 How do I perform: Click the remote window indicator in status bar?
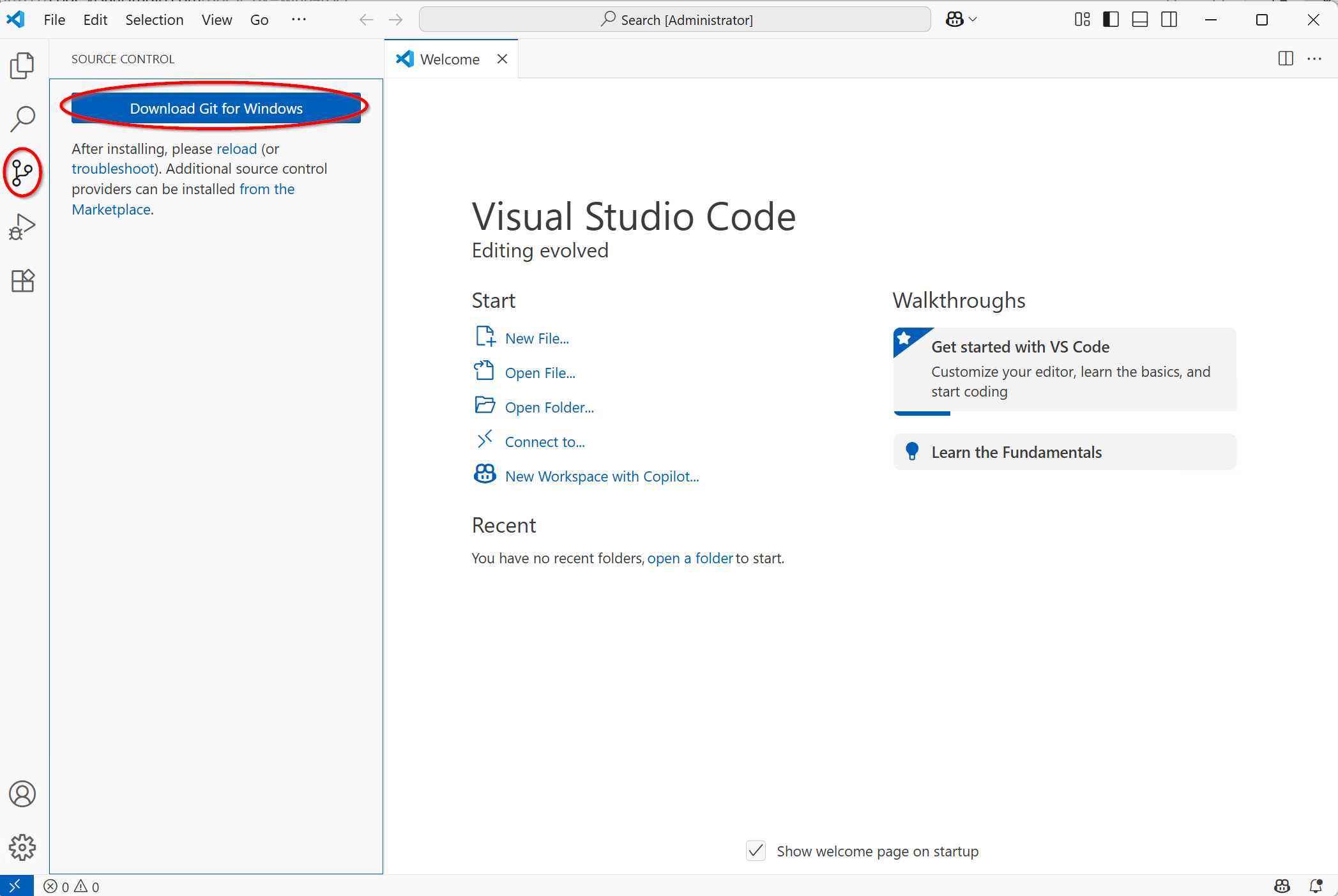pyautogui.click(x=16, y=886)
